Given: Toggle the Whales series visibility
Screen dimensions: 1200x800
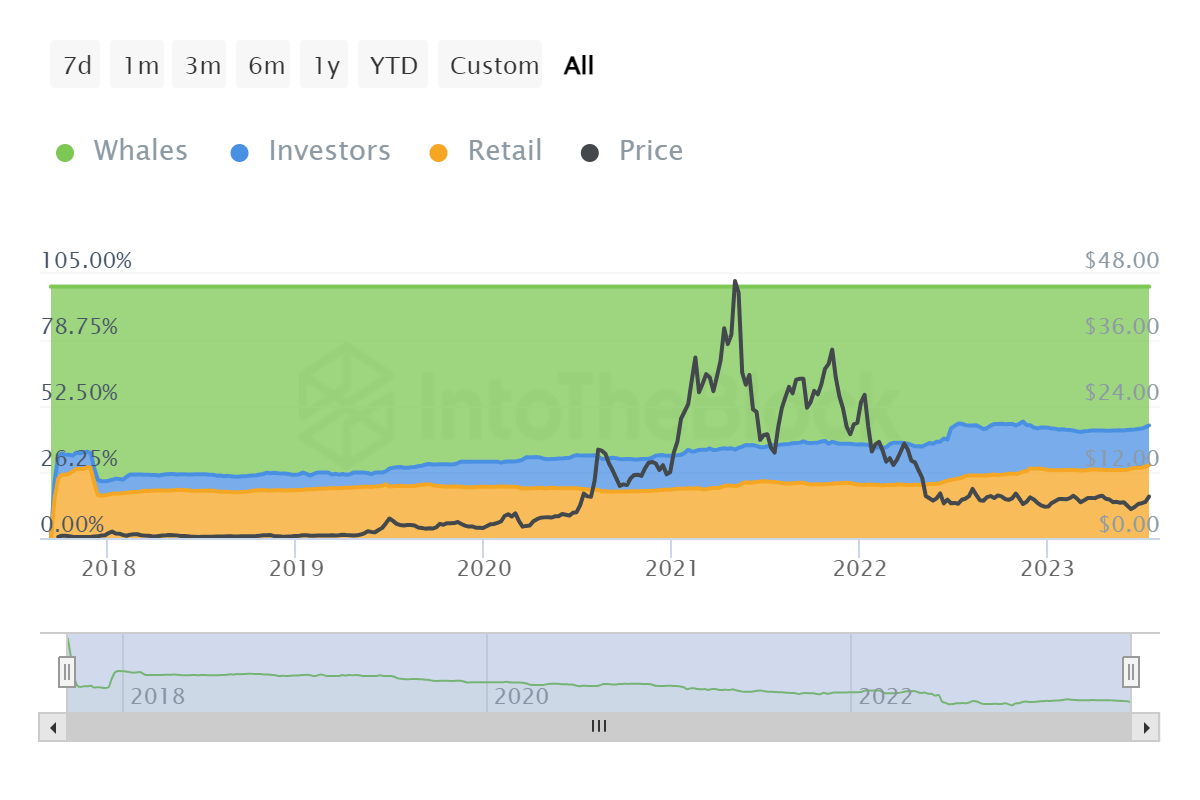Looking at the screenshot, I should pos(140,150).
